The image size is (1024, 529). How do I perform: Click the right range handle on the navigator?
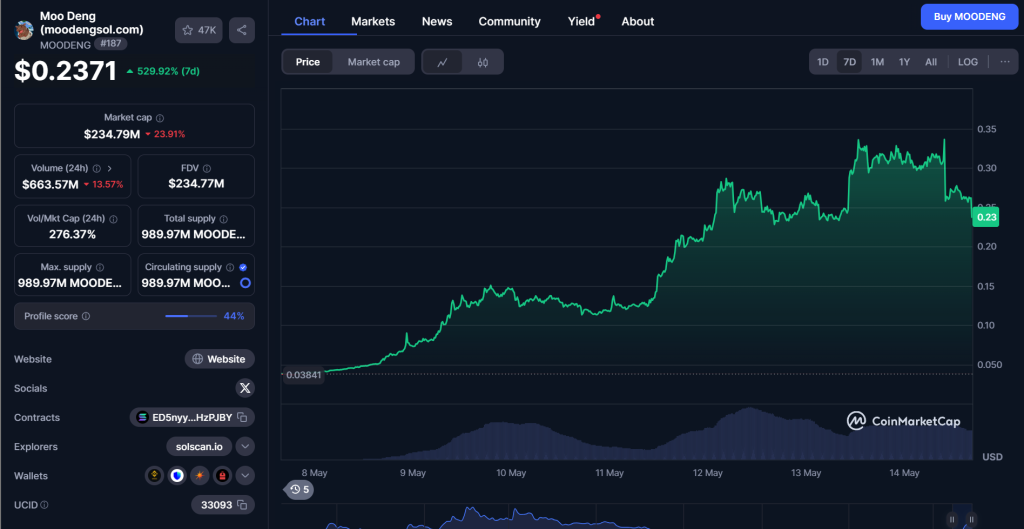point(972,520)
